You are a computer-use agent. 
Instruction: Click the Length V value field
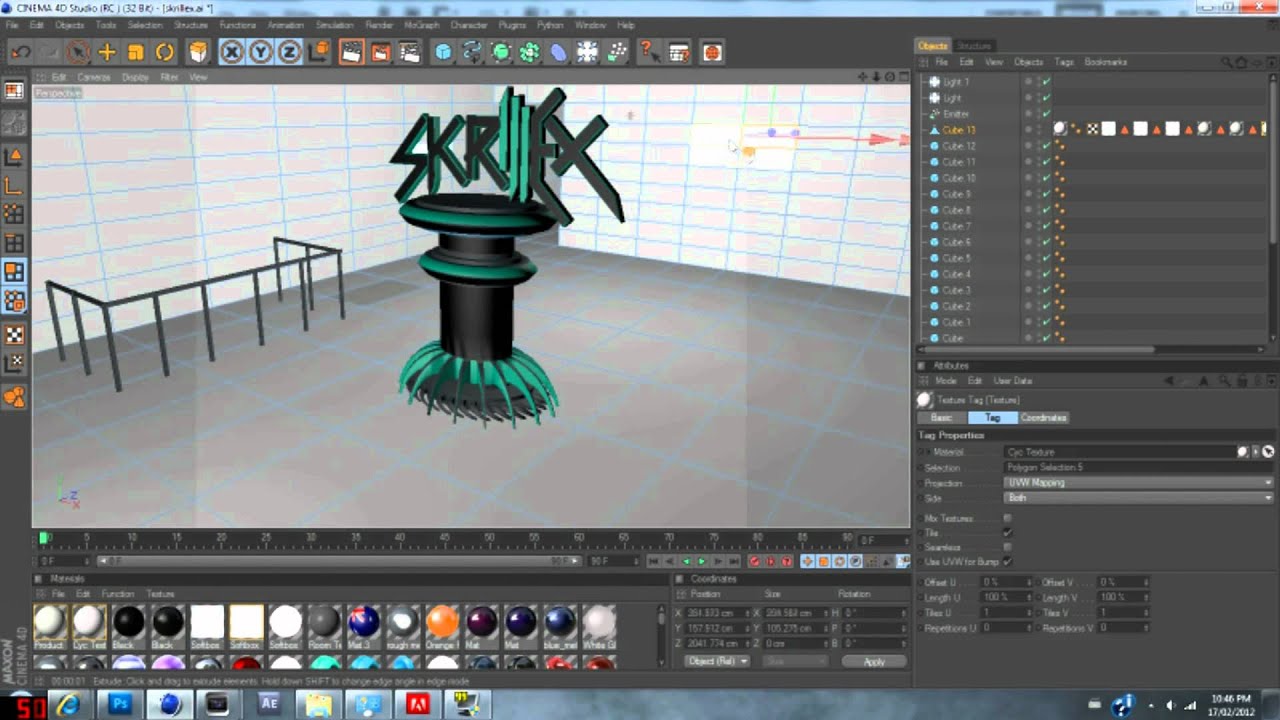[x=1121, y=597]
